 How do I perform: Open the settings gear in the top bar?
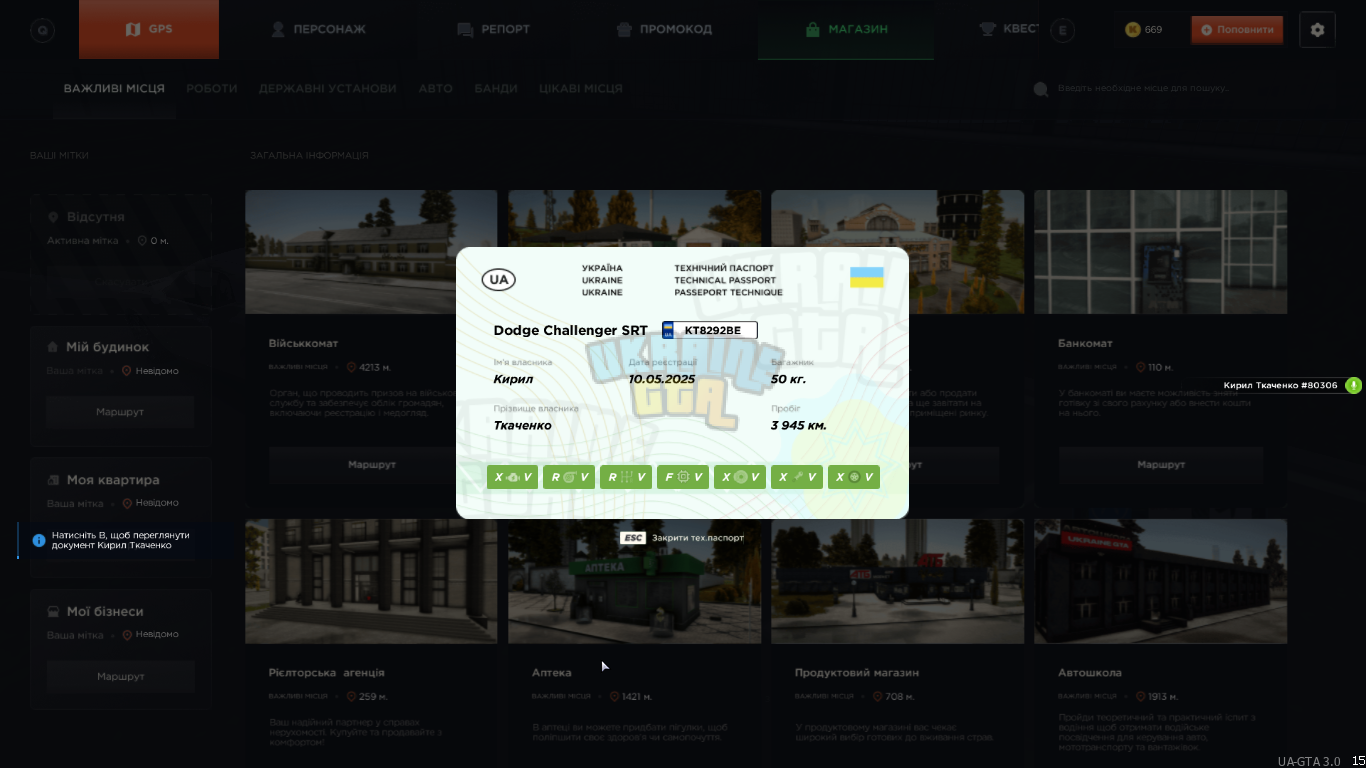click(x=1317, y=30)
